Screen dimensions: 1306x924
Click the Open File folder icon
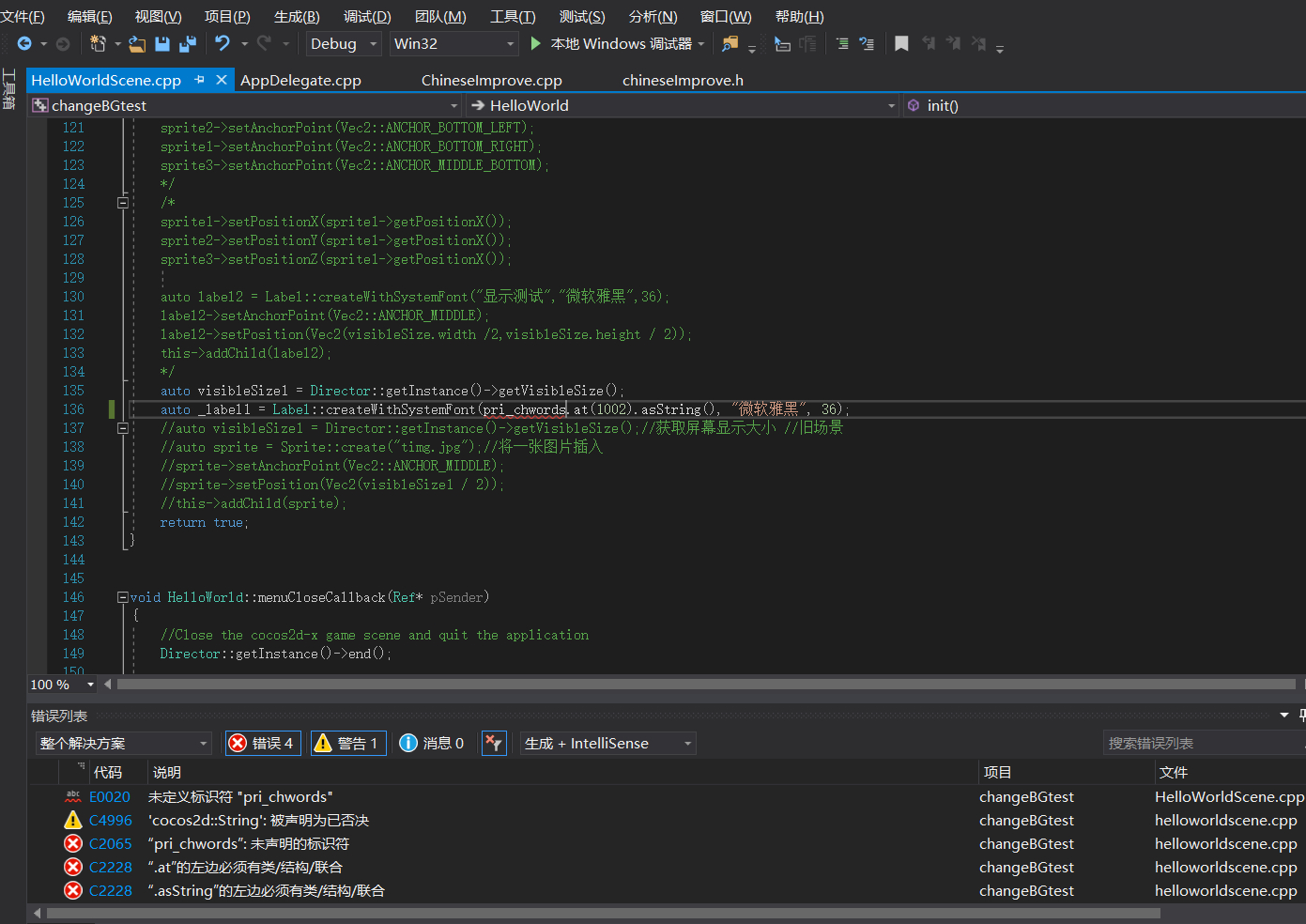pyautogui.click(x=137, y=44)
